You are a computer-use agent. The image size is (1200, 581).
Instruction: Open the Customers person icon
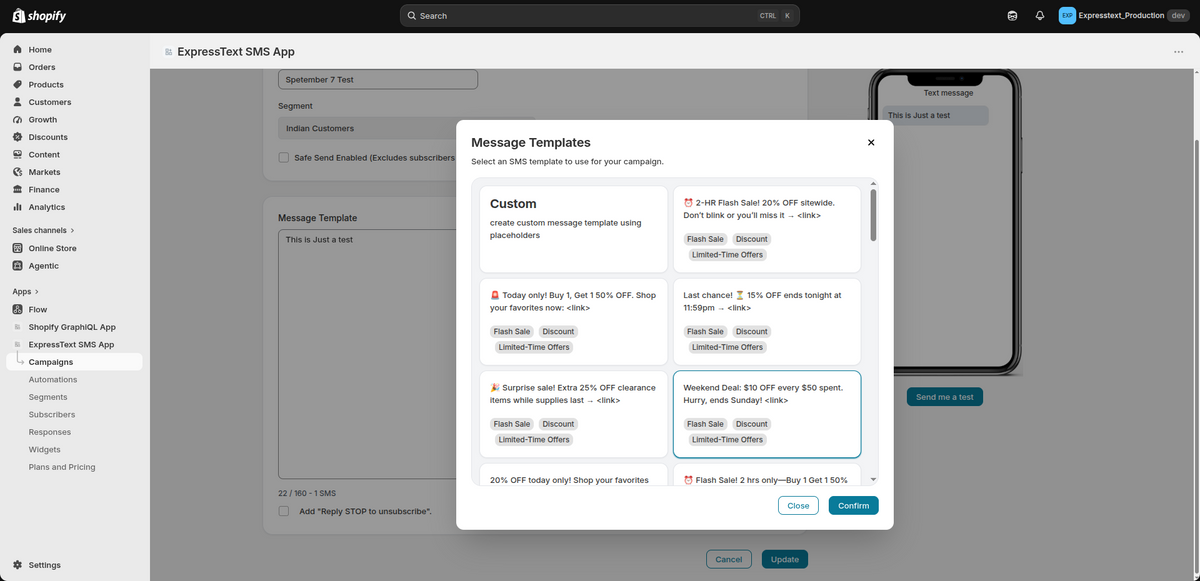pos(18,102)
